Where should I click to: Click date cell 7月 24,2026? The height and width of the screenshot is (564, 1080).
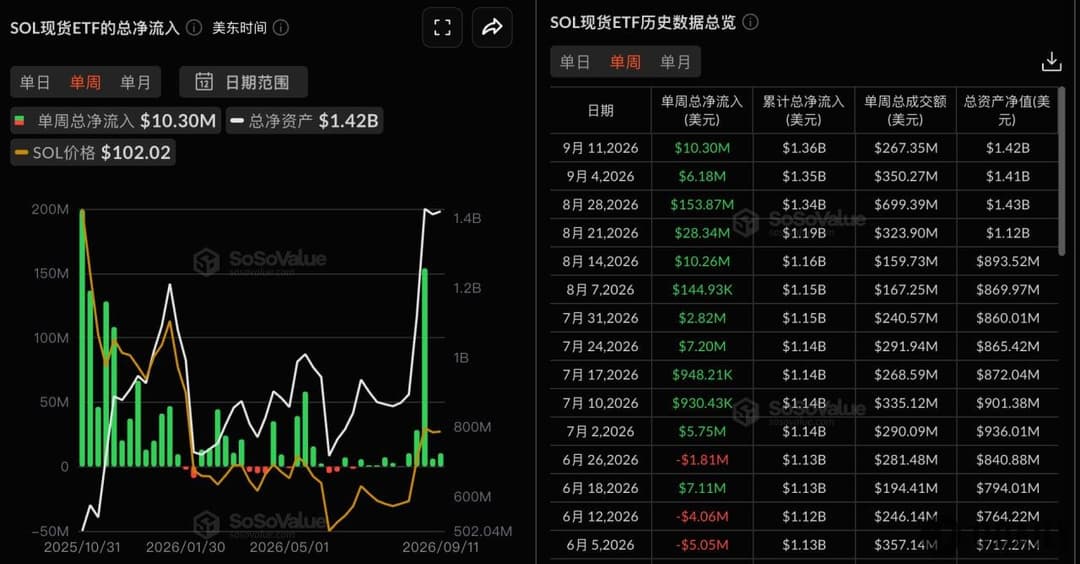pos(601,346)
